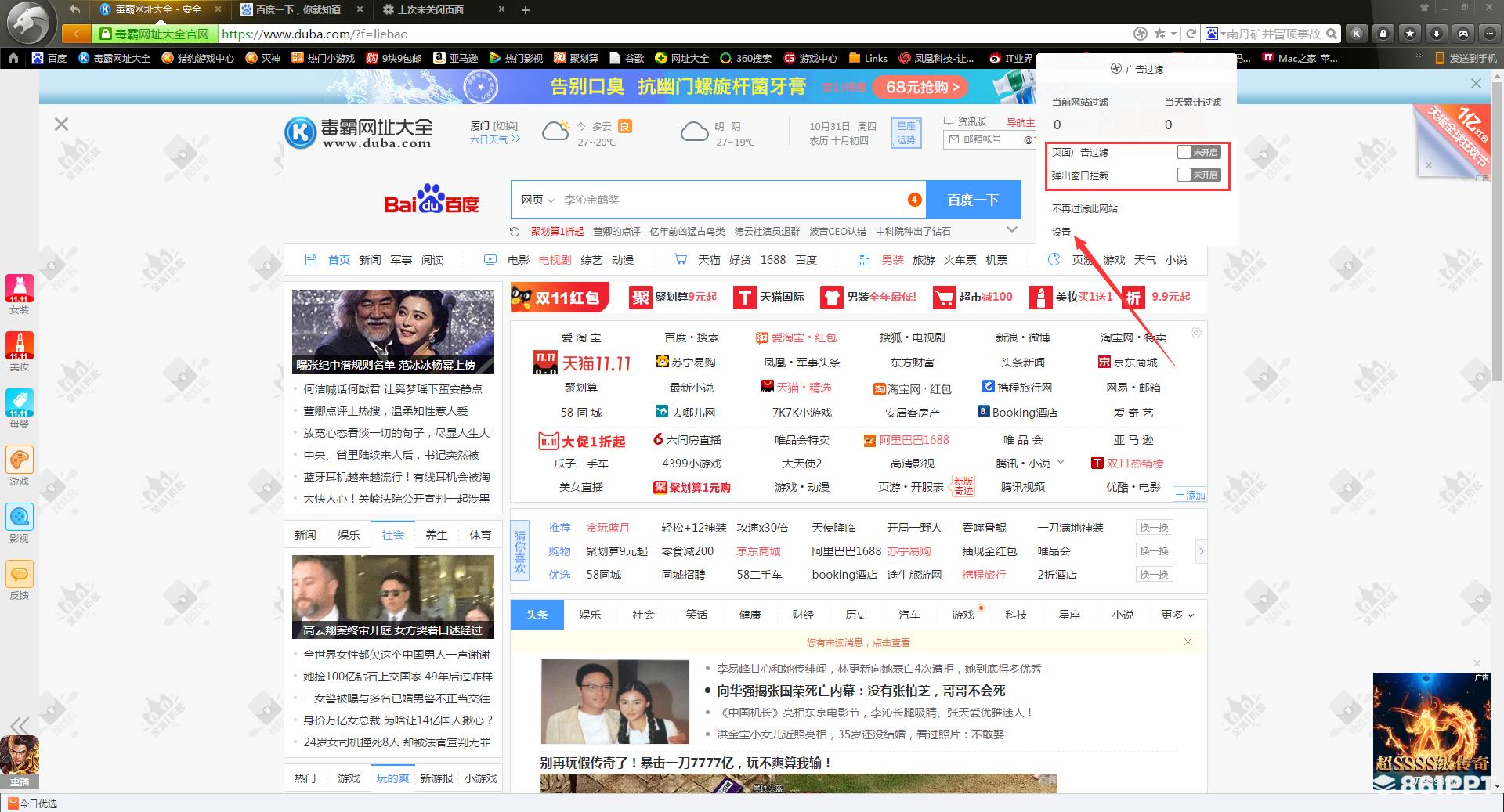Open 美妆 sidebar icon
The height and width of the screenshot is (812, 1504).
point(20,346)
